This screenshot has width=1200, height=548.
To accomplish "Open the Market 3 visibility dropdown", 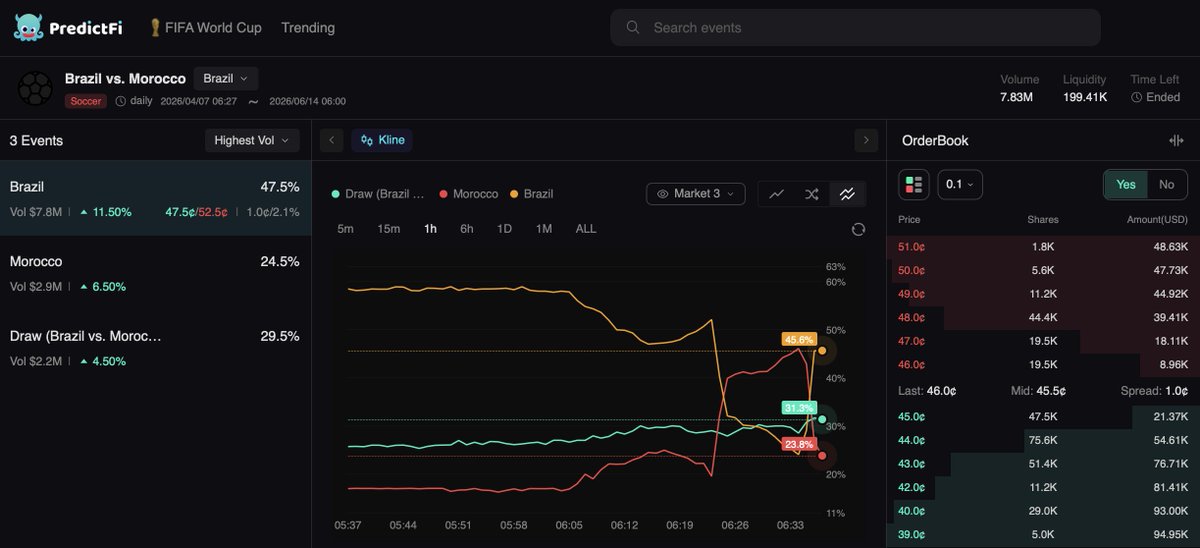I will pos(695,194).
